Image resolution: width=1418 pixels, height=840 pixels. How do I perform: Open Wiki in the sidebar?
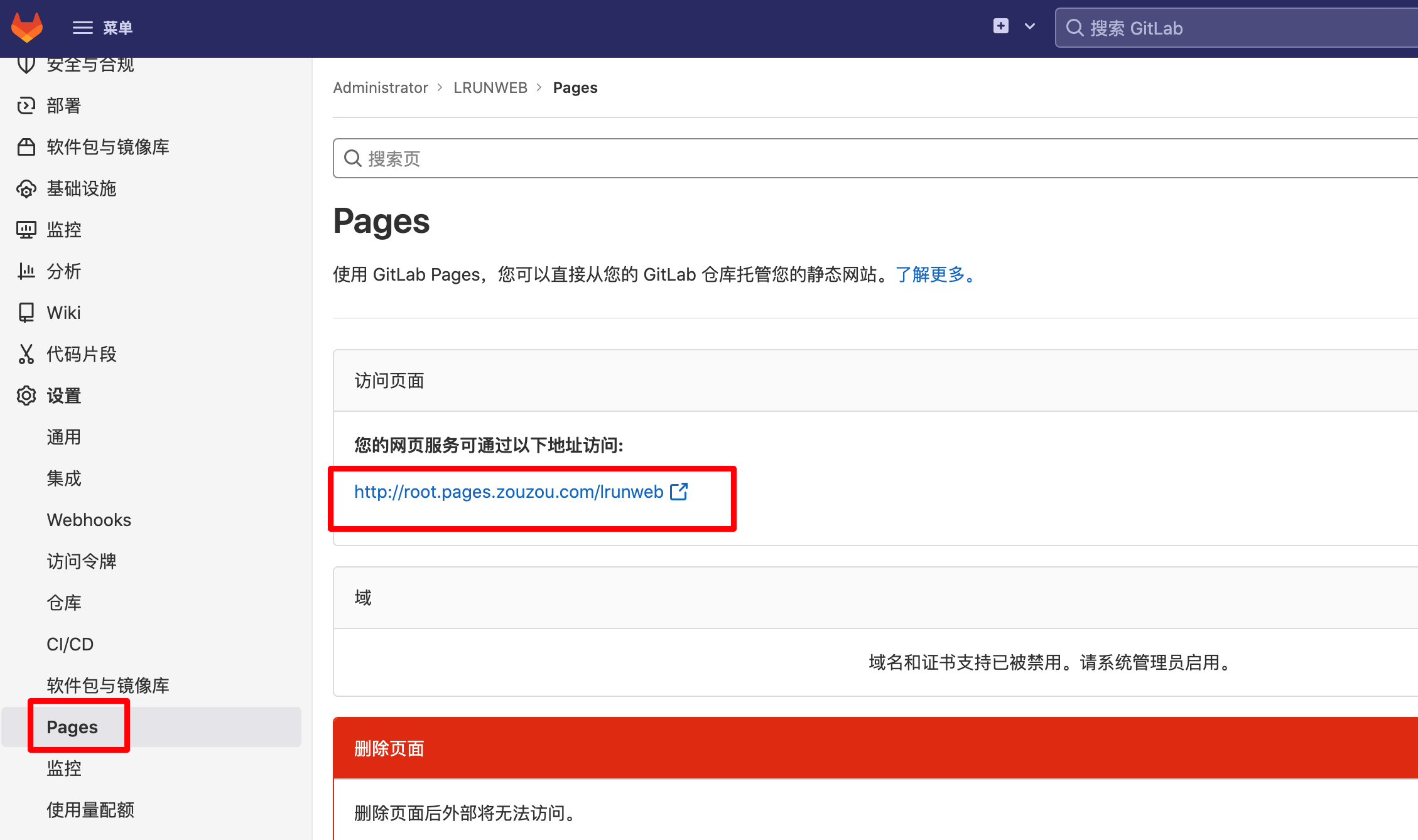tap(64, 313)
